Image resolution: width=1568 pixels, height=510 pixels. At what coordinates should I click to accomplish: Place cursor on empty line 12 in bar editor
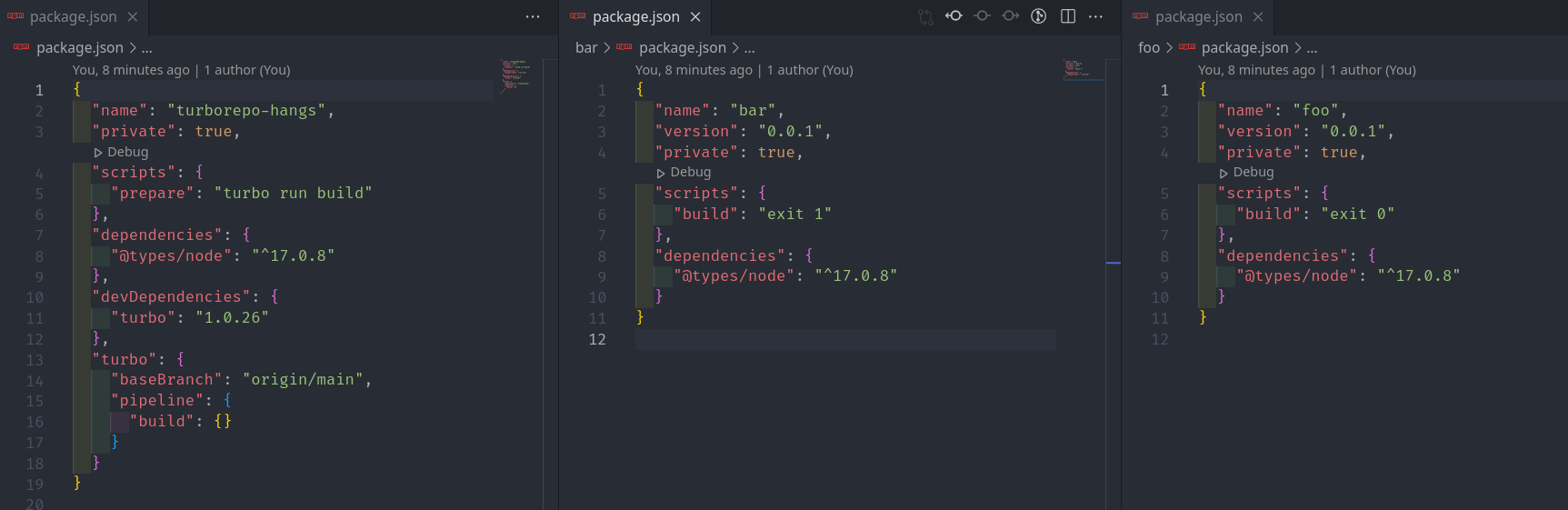coord(845,339)
